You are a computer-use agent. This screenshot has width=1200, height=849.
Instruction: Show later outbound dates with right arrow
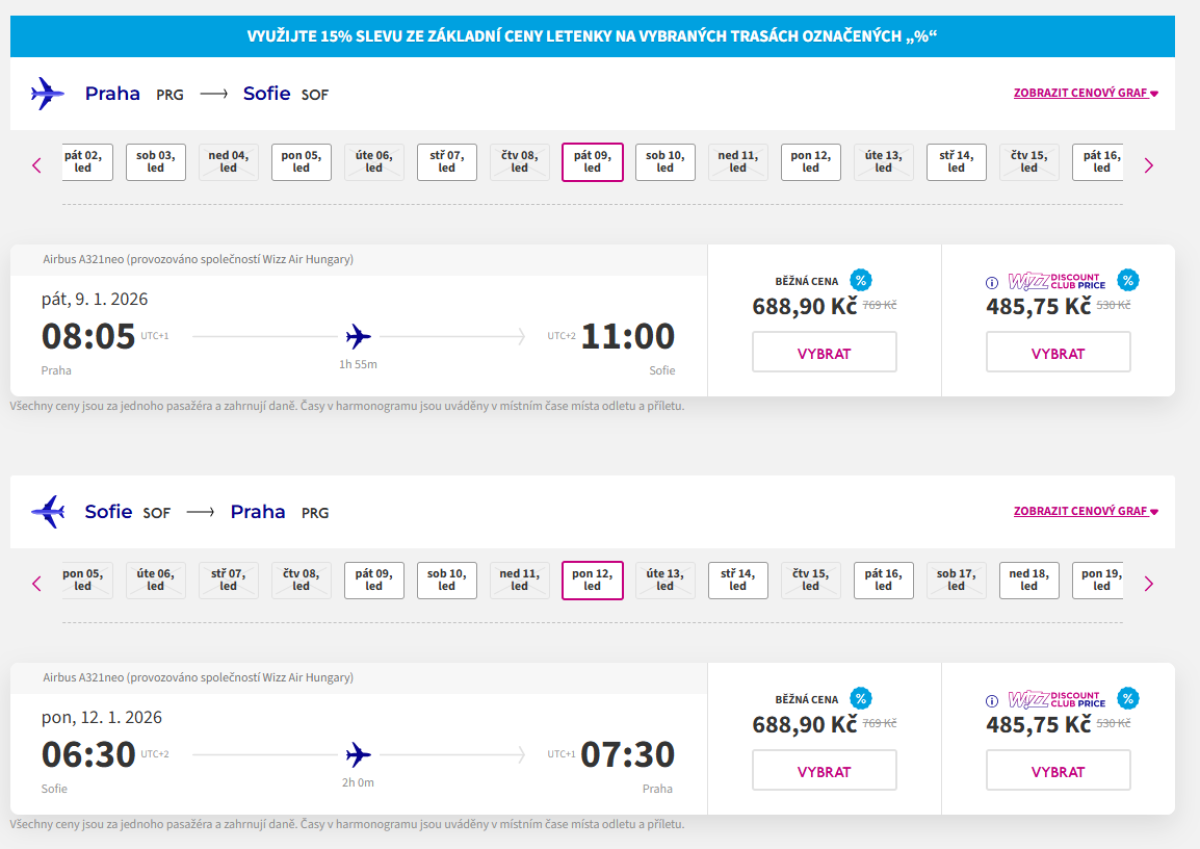click(1148, 165)
